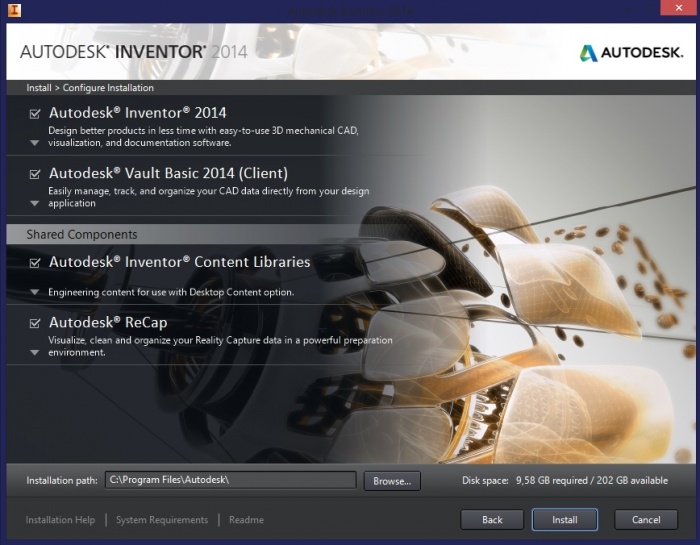The height and width of the screenshot is (545, 700).
Task: Select the Autodesk Inventor 2014 product title
Action: click(138, 113)
